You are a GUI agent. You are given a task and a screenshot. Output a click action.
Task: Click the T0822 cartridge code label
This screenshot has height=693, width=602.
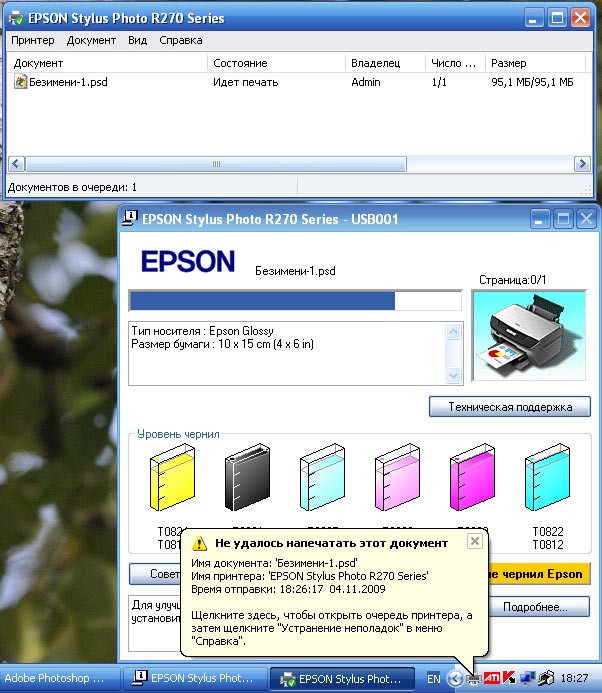click(x=548, y=531)
